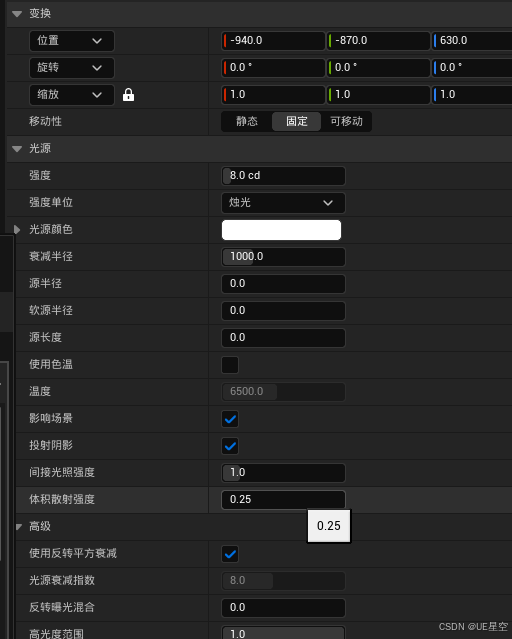Click the rotation Z field 0.0°
The image size is (512, 639).
pos(472,68)
